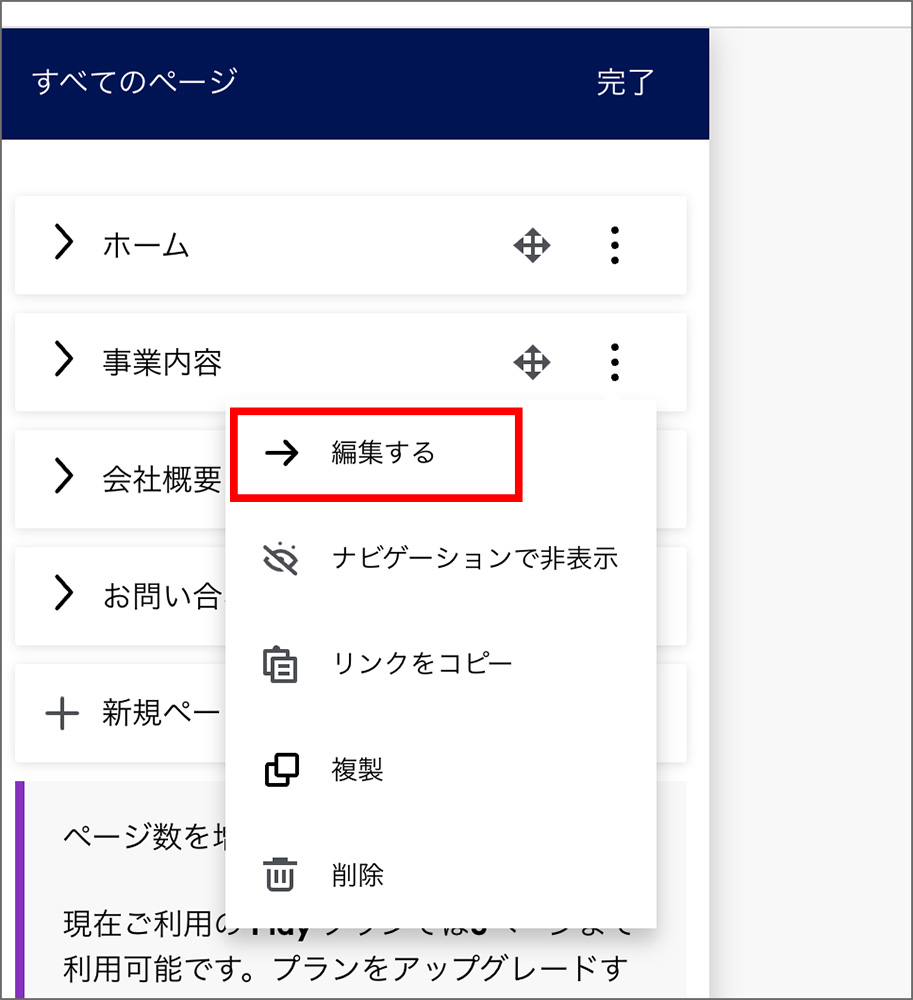Screen dimensions: 913x1000
Task: Choose 複製 to duplicate the page
Action: pyautogui.click(x=441, y=770)
